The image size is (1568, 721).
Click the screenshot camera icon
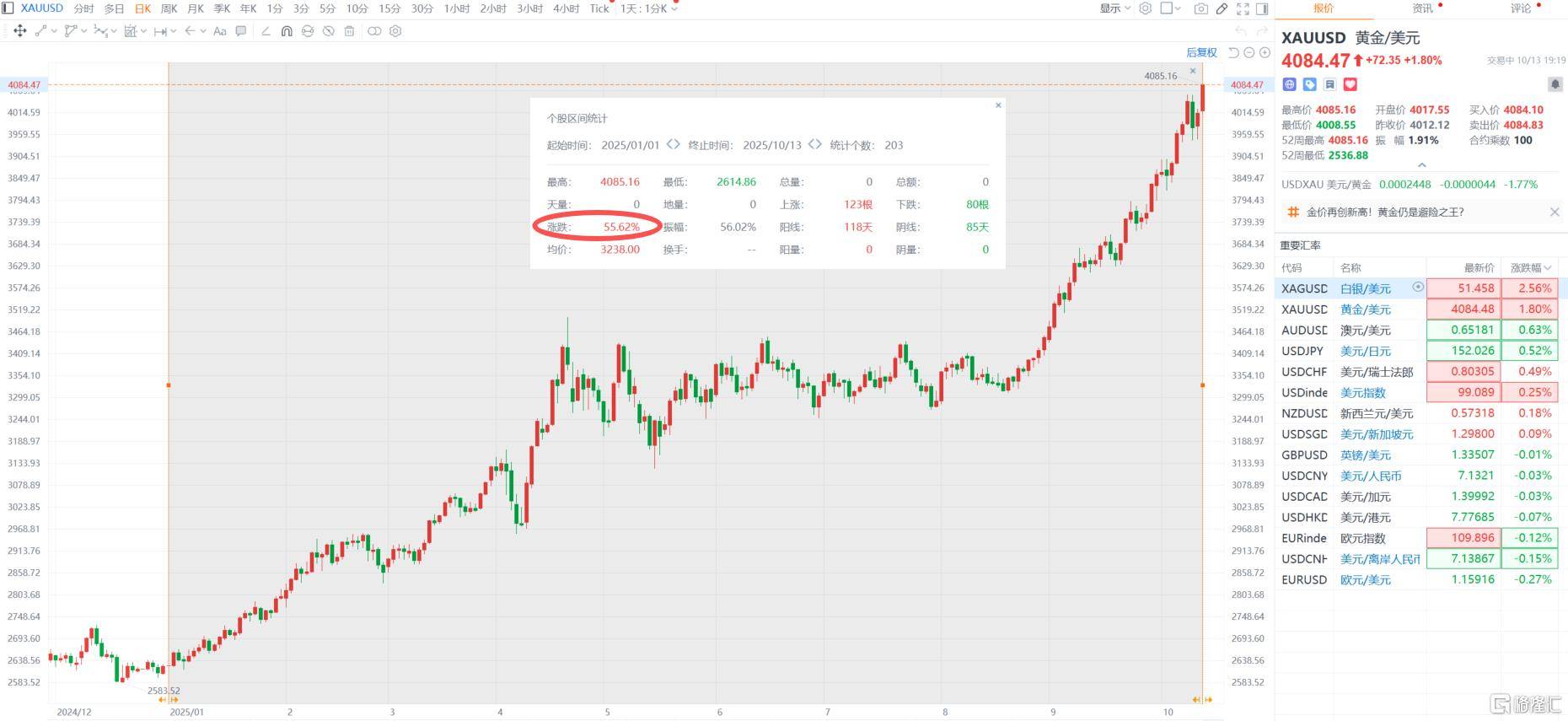point(1200,8)
